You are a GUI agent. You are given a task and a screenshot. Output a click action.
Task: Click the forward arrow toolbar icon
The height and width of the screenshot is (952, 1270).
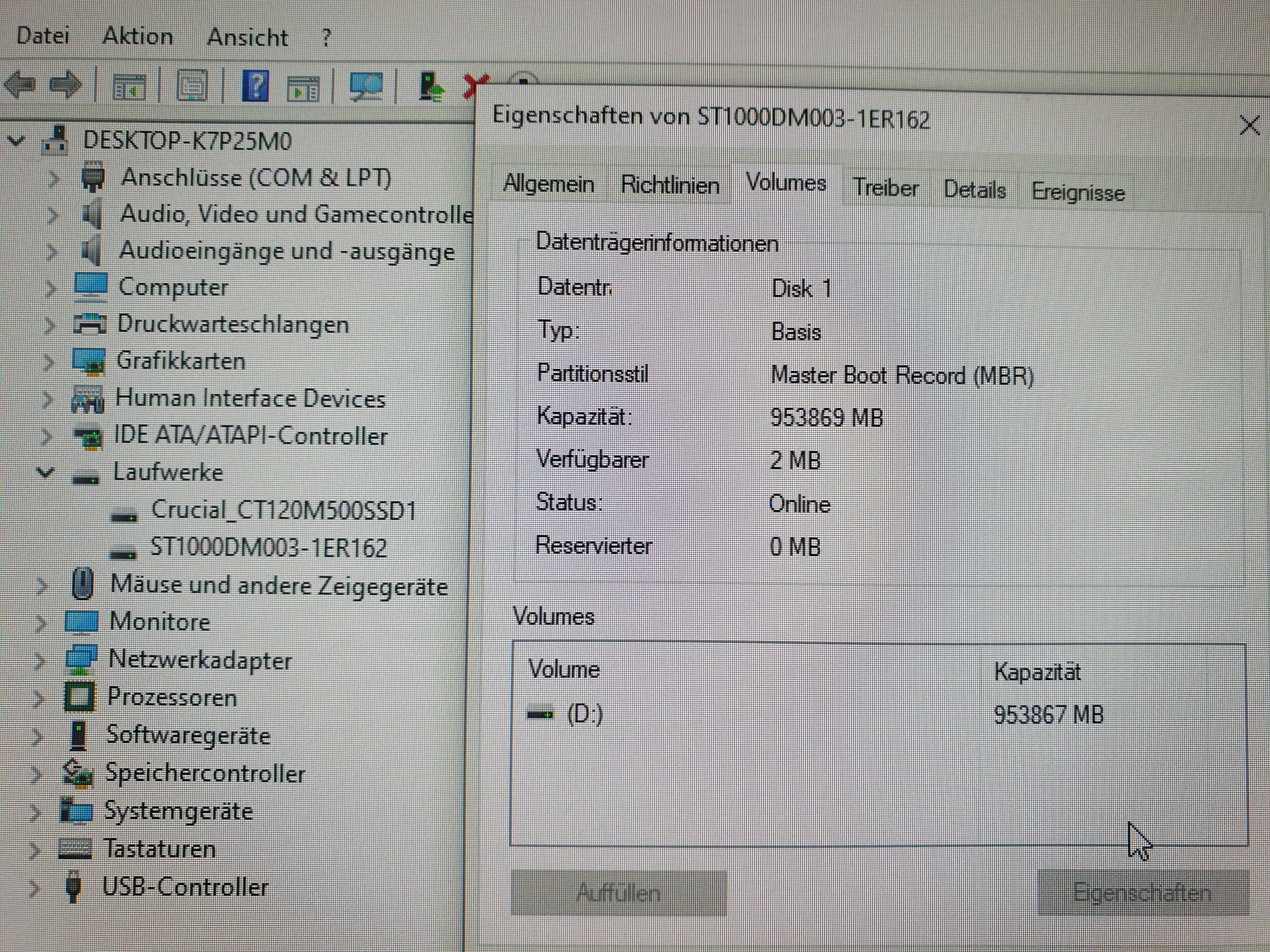[65, 85]
